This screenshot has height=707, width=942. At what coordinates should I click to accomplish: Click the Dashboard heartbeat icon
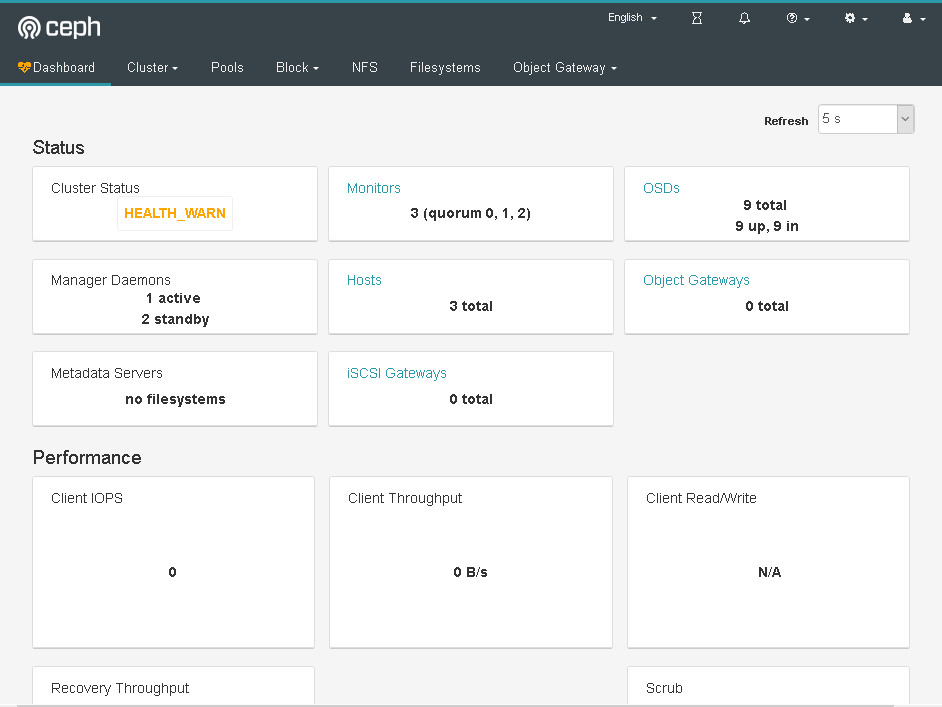tap(24, 67)
